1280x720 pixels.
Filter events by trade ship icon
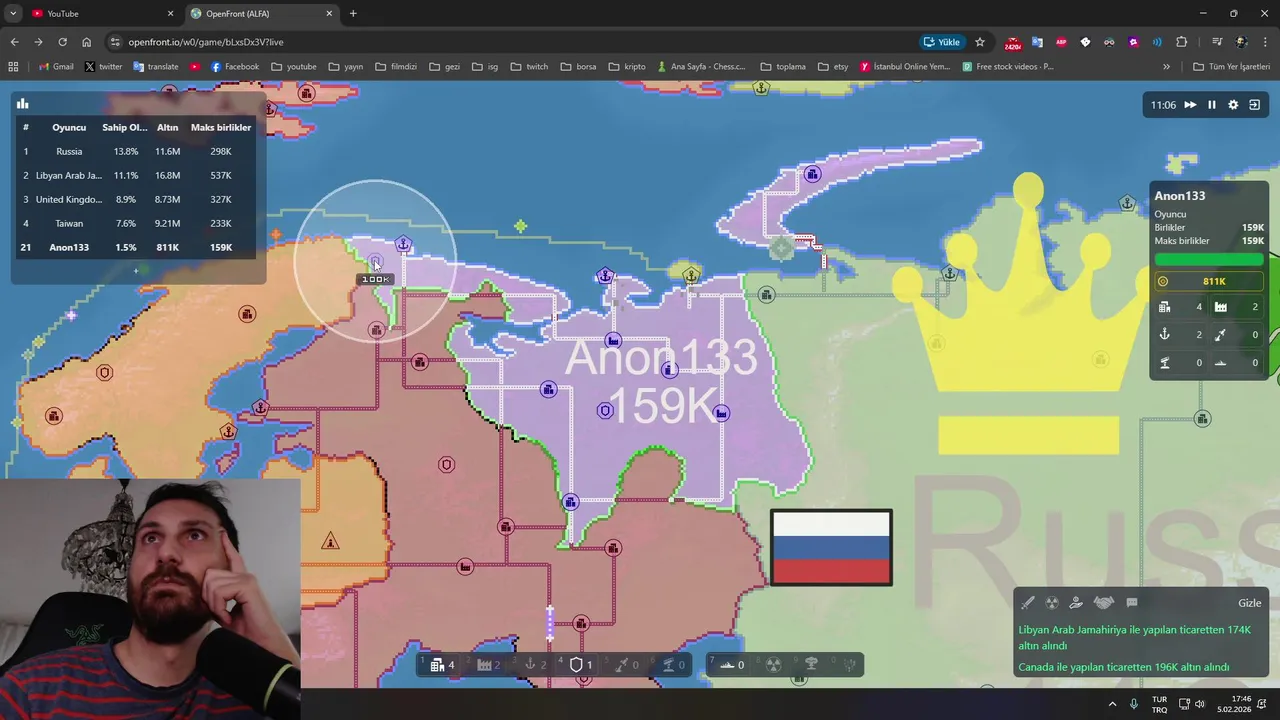pyautogui.click(x=1076, y=603)
